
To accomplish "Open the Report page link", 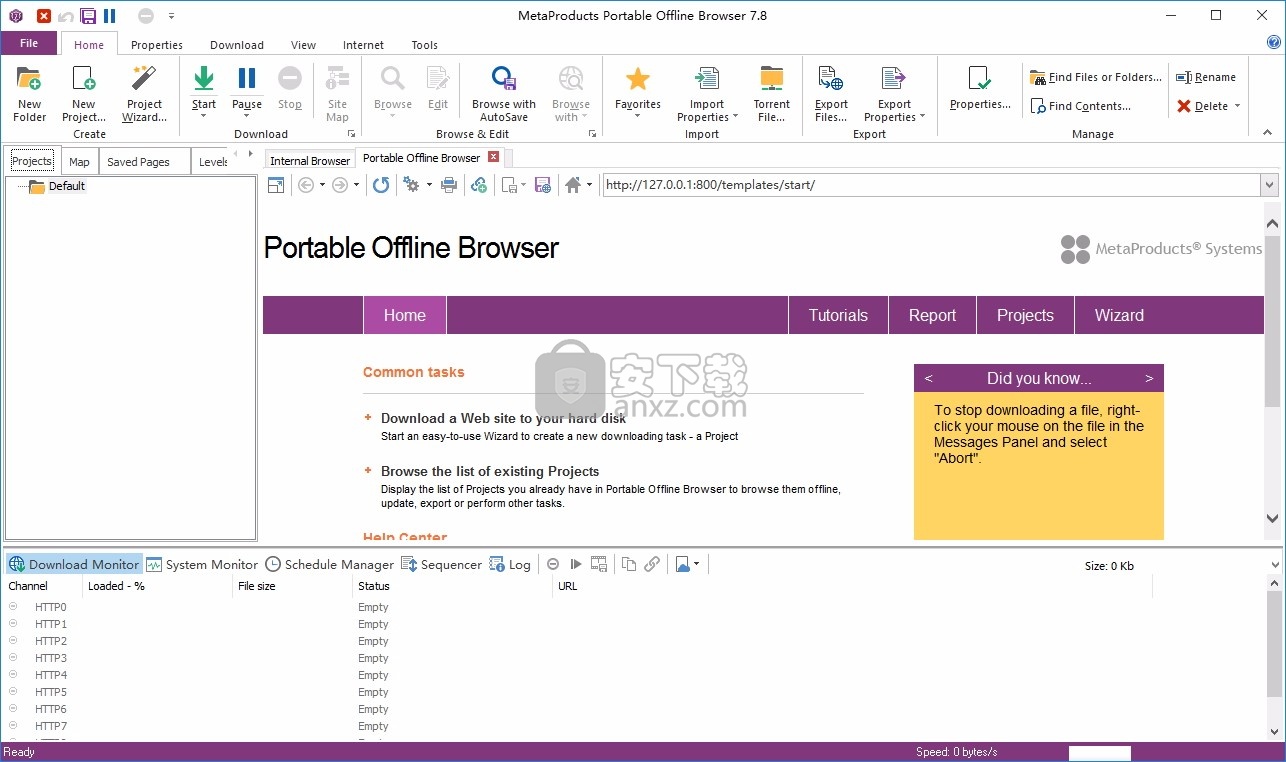I will pyautogui.click(x=932, y=315).
